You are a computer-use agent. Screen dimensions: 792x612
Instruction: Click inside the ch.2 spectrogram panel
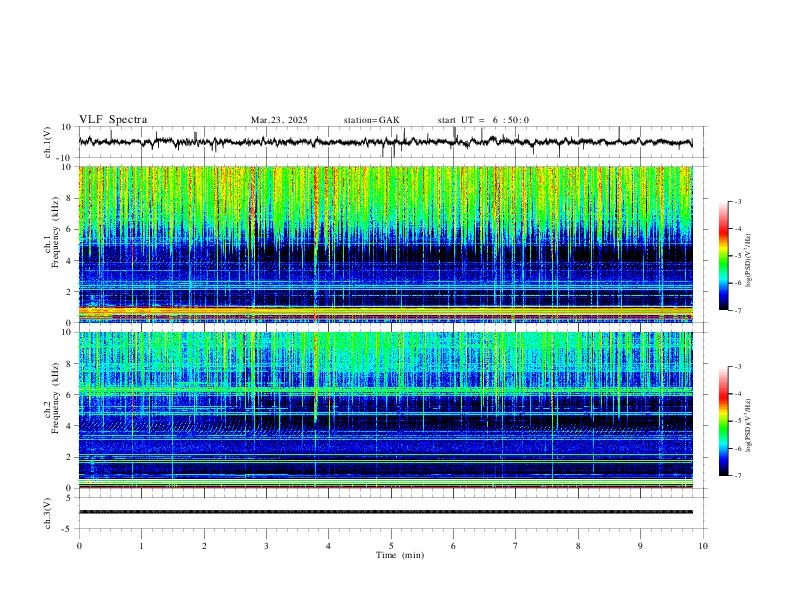(386, 410)
